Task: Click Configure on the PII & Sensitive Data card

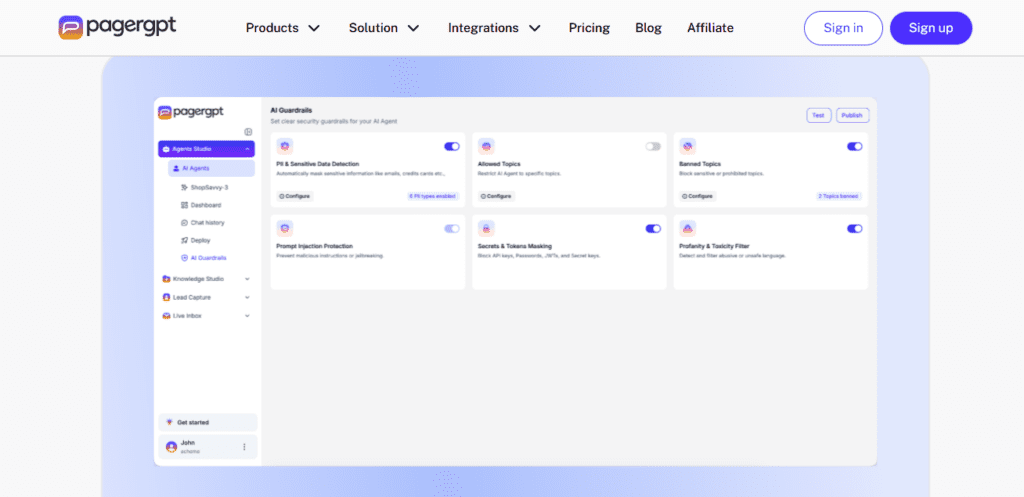Action: [295, 196]
